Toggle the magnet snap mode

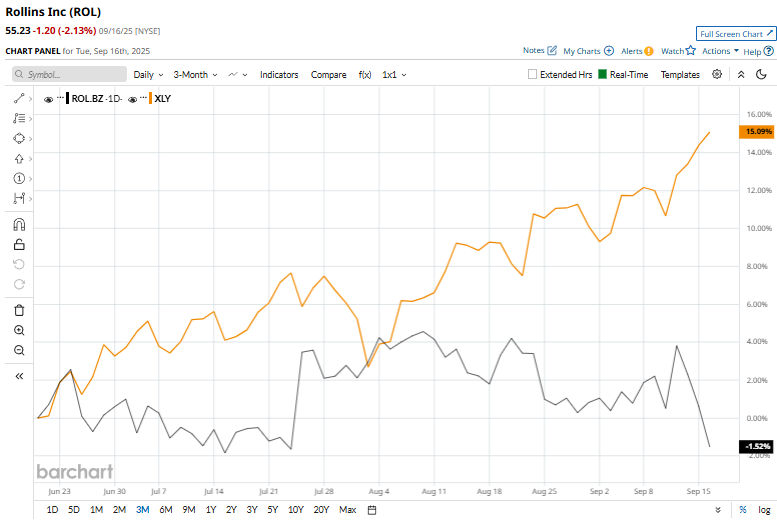tap(19, 225)
